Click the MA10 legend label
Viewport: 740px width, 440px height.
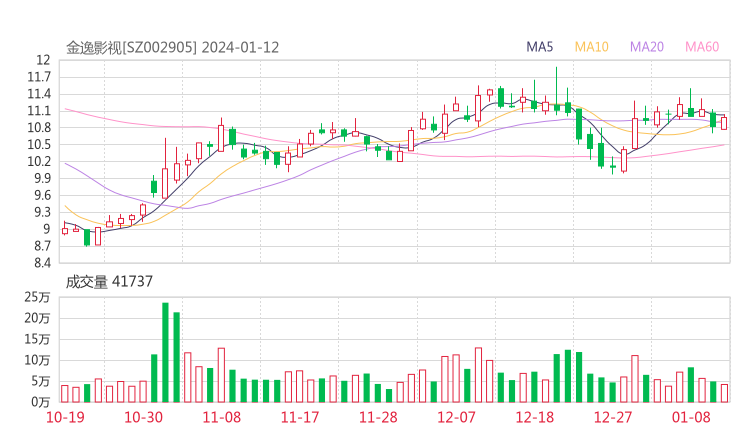click(591, 47)
